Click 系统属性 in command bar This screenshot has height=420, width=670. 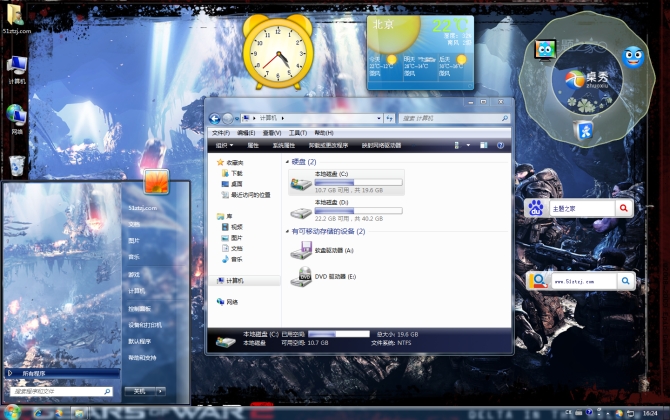284,146
